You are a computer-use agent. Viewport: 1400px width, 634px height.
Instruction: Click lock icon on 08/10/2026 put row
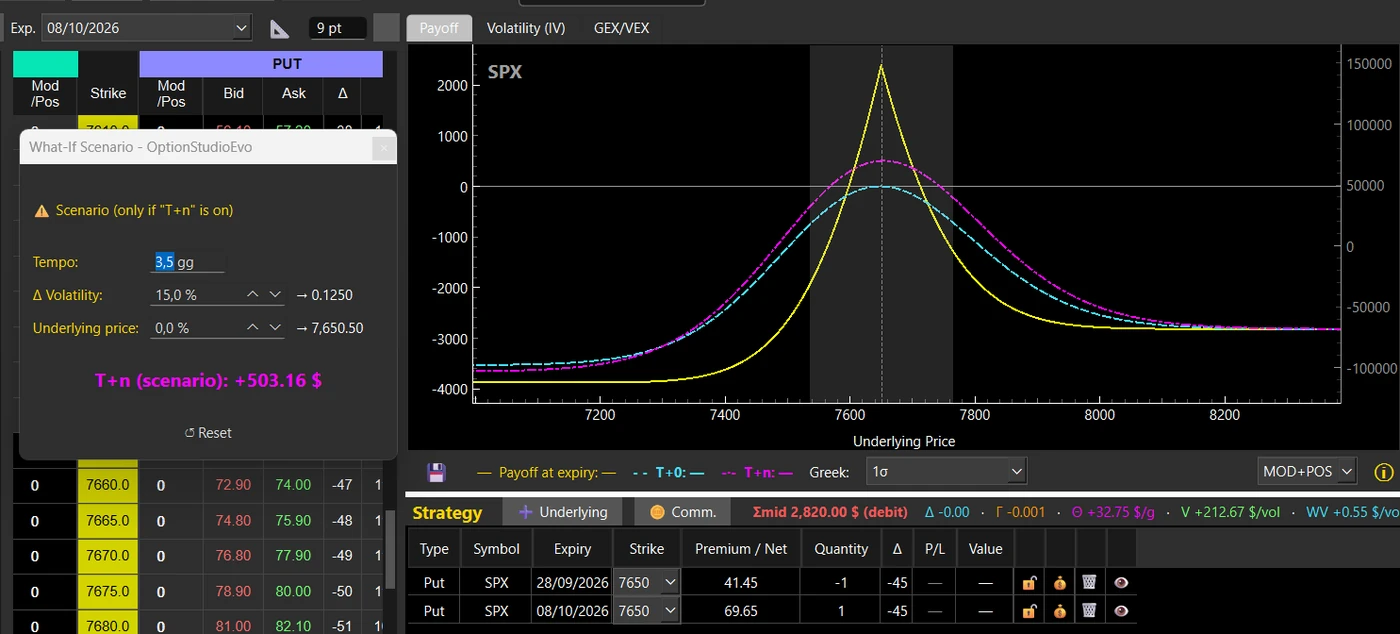tap(1029, 610)
